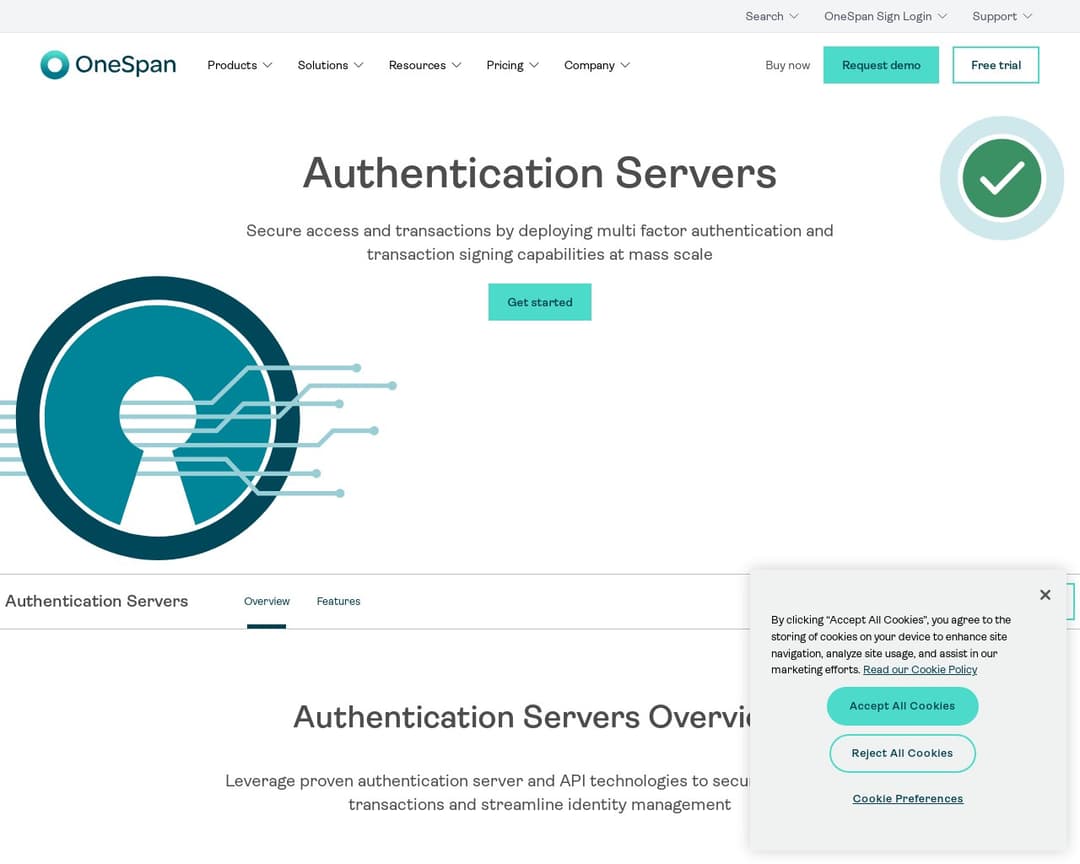Select the Overview tab
This screenshot has width=1080, height=864.
(x=266, y=601)
